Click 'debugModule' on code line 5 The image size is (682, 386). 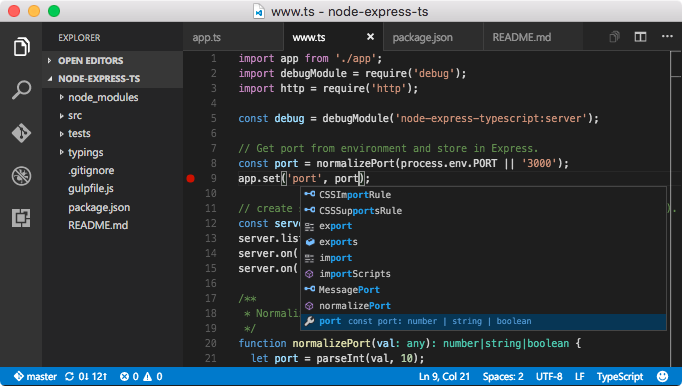355,118
